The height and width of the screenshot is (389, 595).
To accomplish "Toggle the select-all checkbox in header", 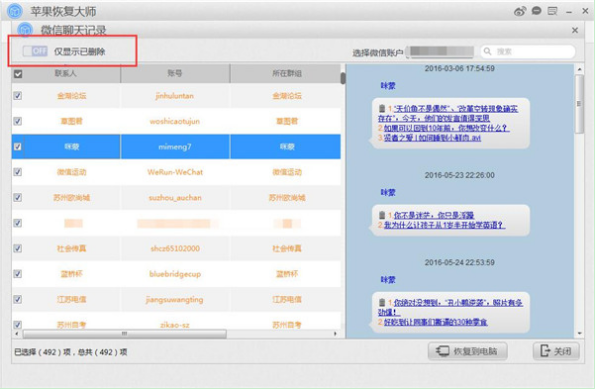I will pos(18,73).
